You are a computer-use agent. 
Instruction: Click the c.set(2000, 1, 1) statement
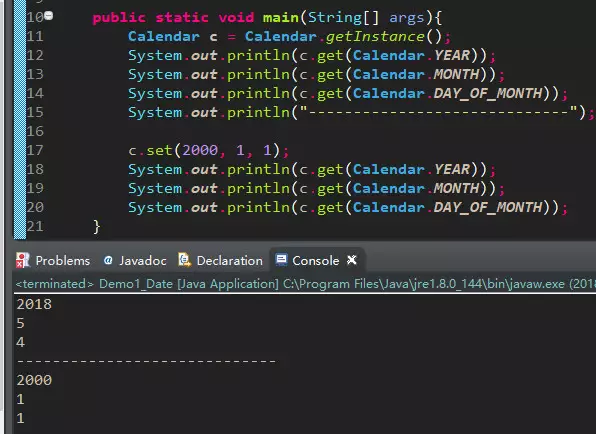coord(209,150)
